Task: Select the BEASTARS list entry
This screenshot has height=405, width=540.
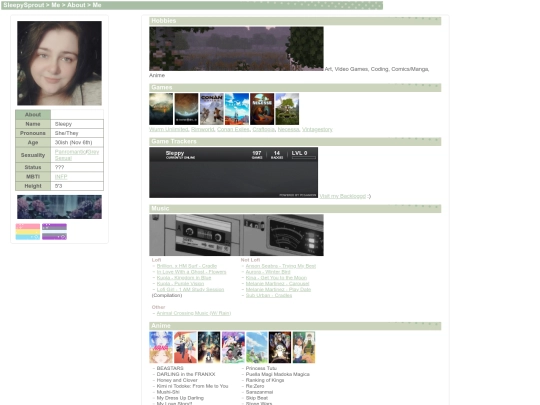Action: click(x=170, y=368)
